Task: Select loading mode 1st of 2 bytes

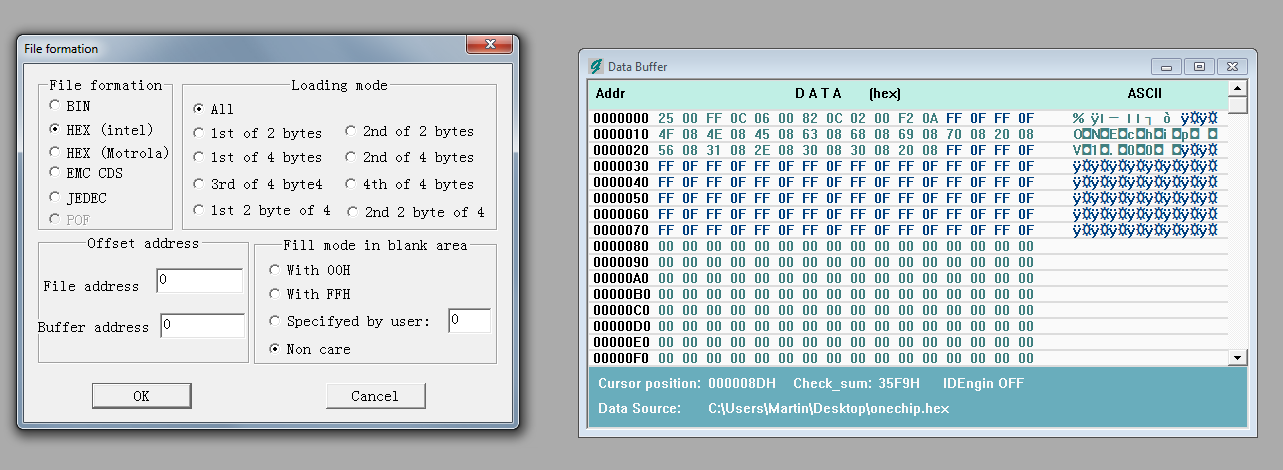Action: coord(199,132)
